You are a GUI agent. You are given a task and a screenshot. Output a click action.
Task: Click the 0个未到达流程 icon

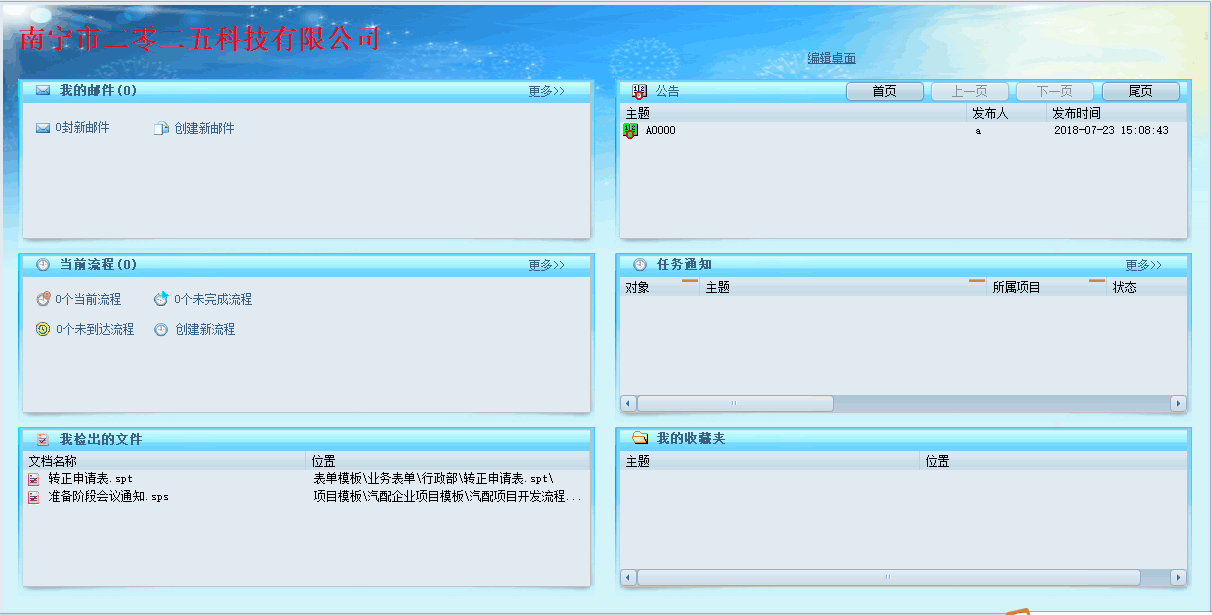[x=41, y=329]
